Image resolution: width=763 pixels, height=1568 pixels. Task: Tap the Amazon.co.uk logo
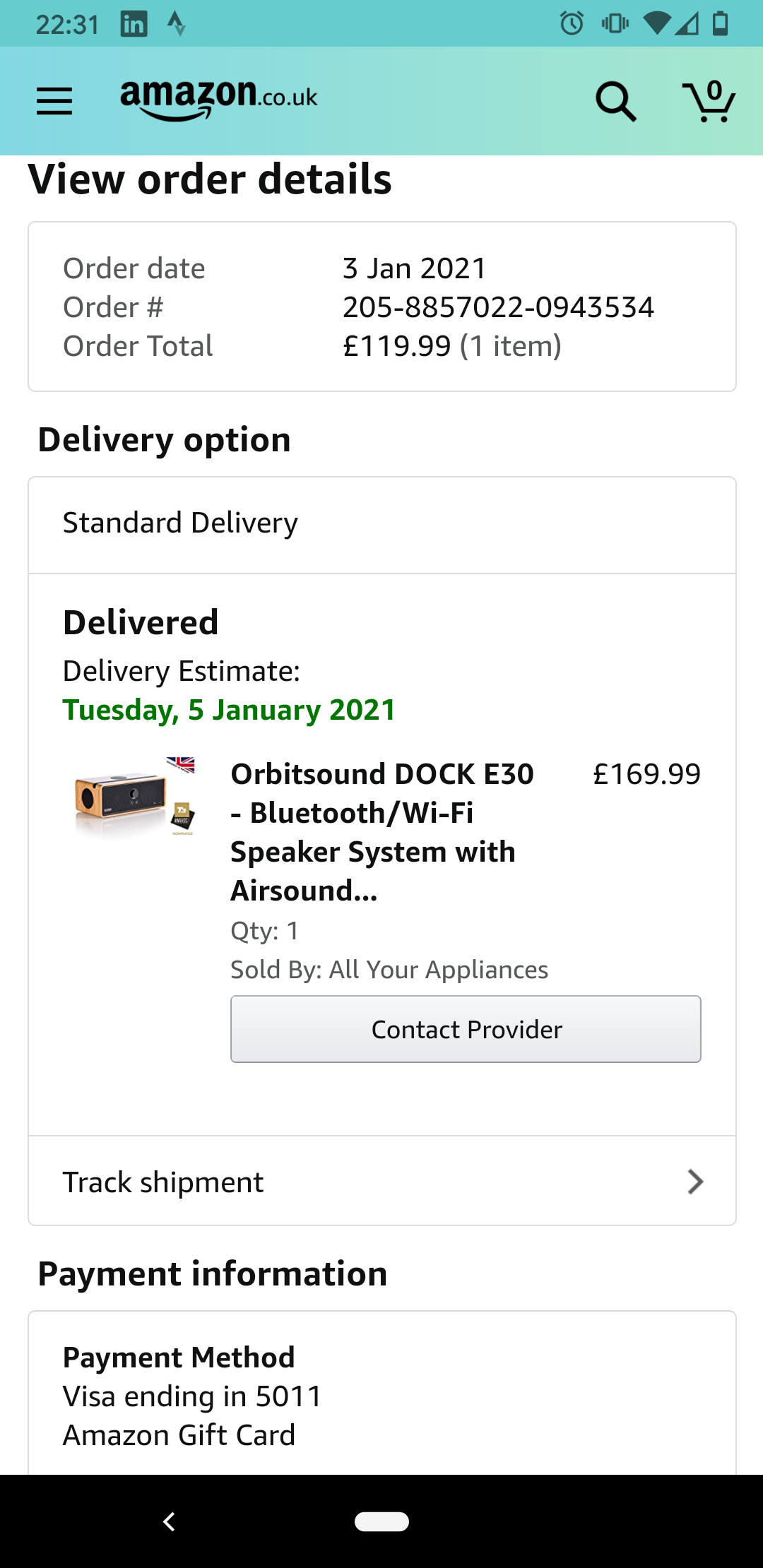219,100
